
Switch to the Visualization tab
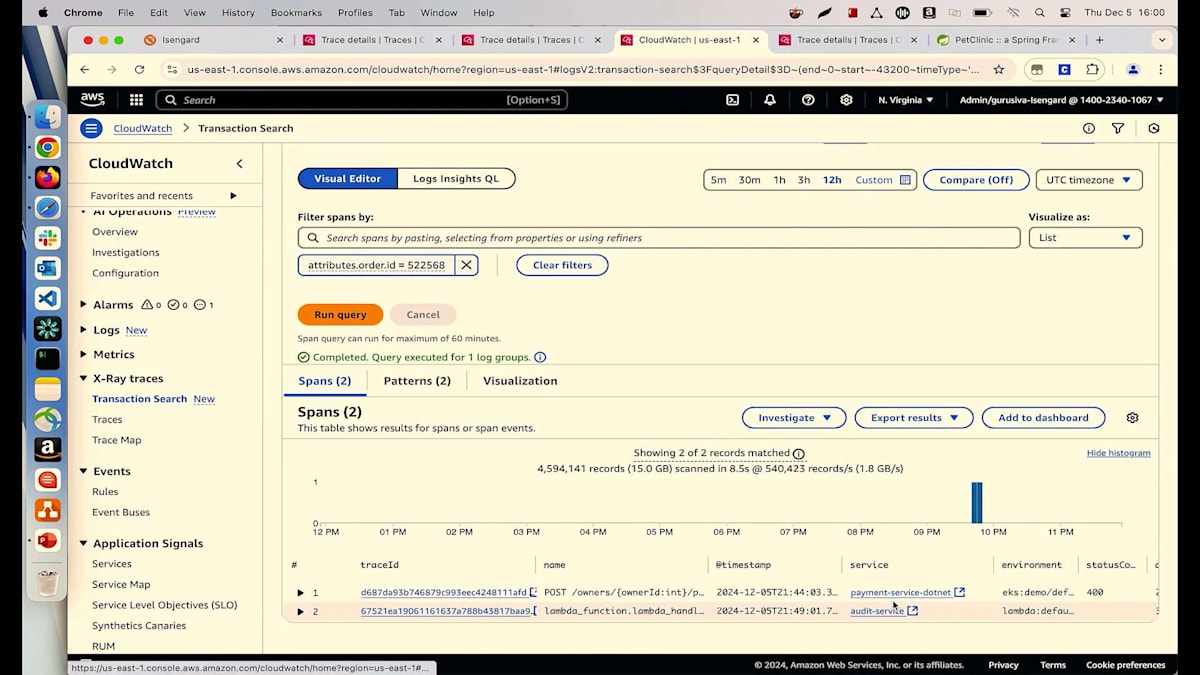(x=520, y=381)
